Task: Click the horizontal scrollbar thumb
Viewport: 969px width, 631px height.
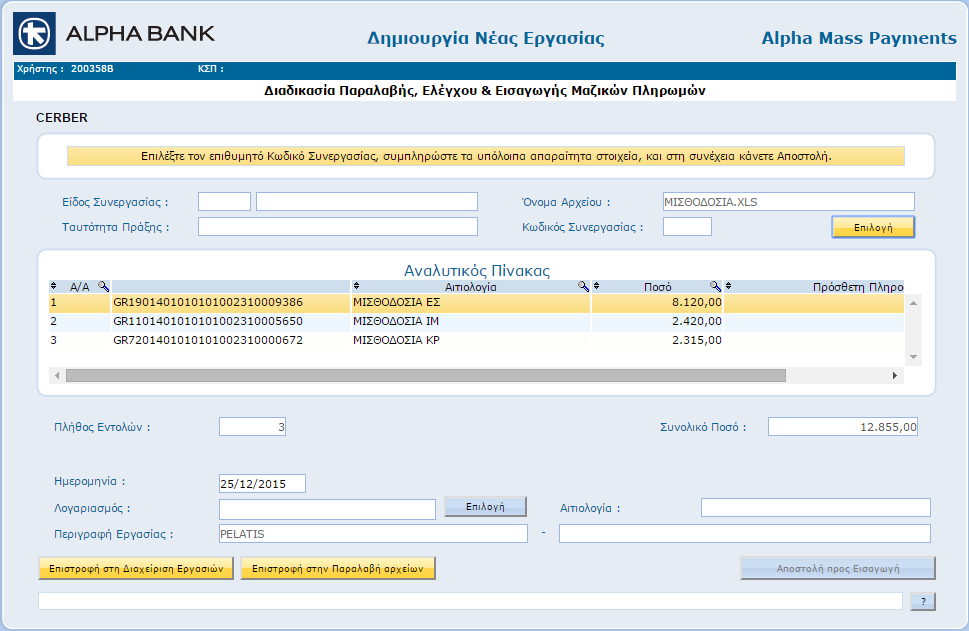Action: 426,375
